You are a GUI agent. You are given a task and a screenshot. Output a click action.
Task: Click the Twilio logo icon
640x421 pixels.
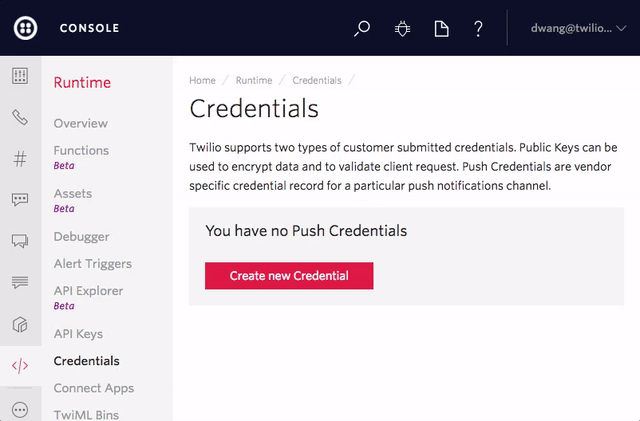(x=26, y=29)
